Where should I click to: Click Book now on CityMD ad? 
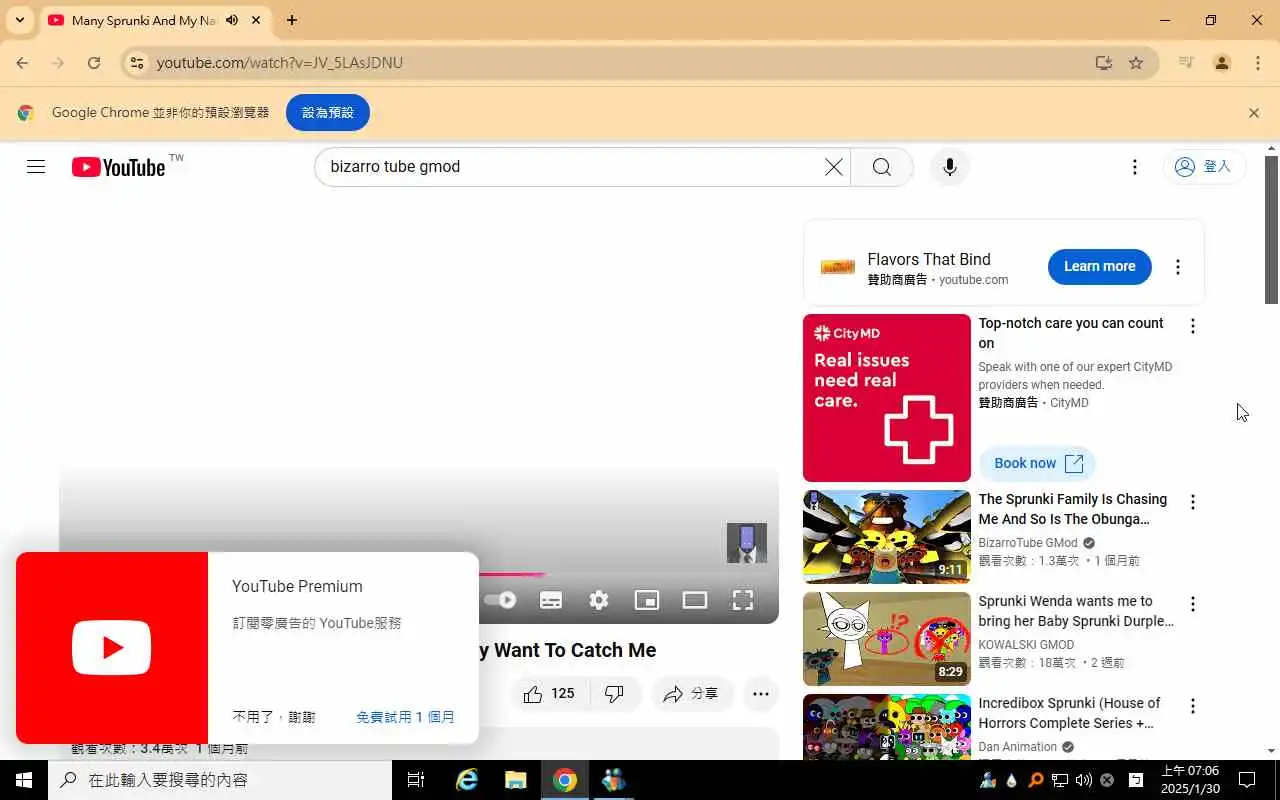1038,463
